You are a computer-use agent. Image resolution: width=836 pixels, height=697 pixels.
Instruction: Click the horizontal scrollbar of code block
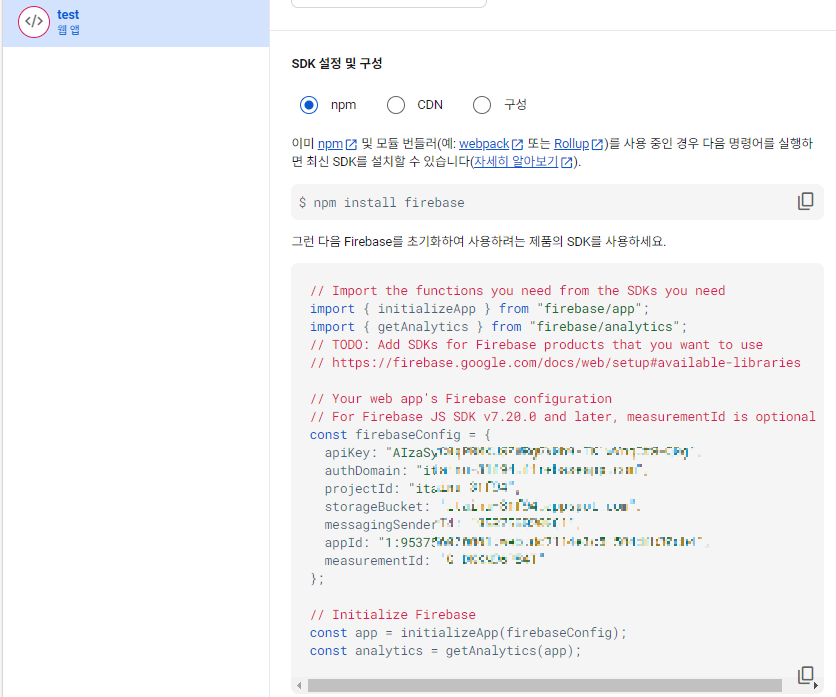coord(544,685)
